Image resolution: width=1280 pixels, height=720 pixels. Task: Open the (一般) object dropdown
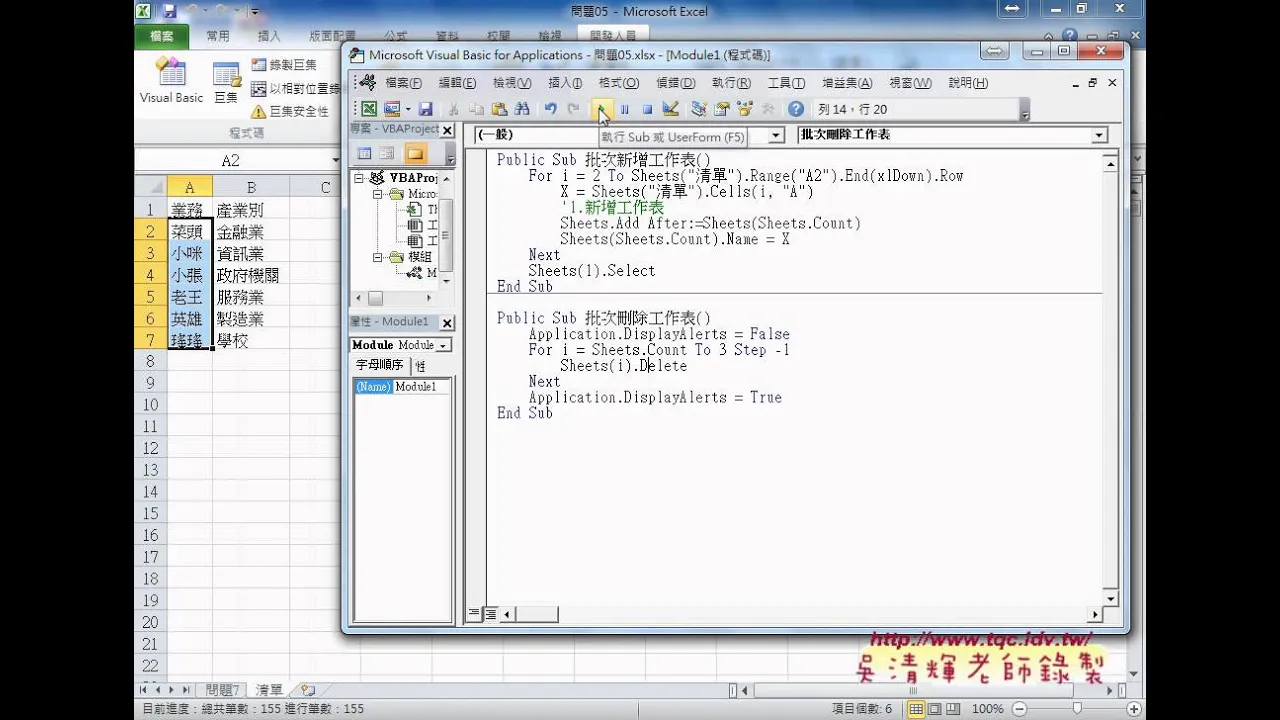(x=776, y=135)
